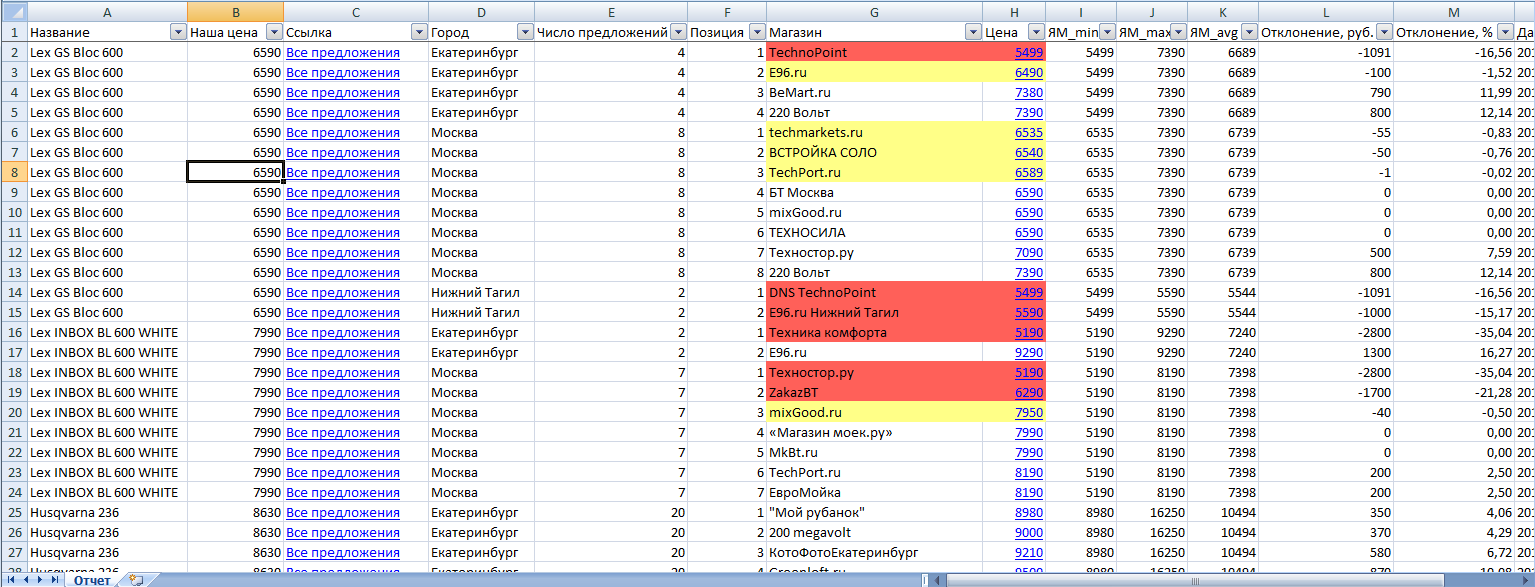Select cell DNS TechnoPoint
Screen dimensions: 1535x587
click(x=875, y=292)
